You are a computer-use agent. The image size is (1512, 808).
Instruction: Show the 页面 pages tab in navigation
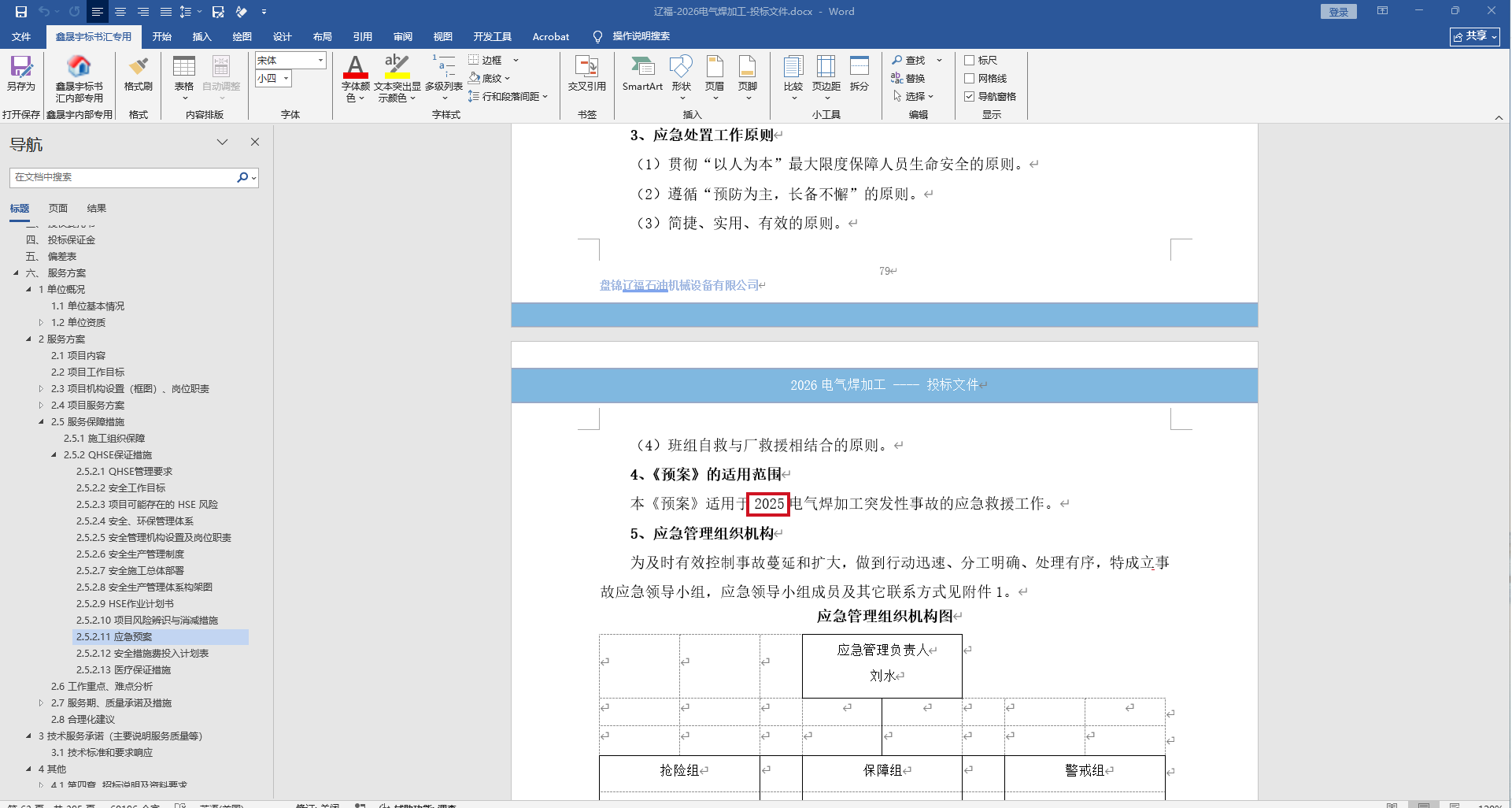click(58, 209)
